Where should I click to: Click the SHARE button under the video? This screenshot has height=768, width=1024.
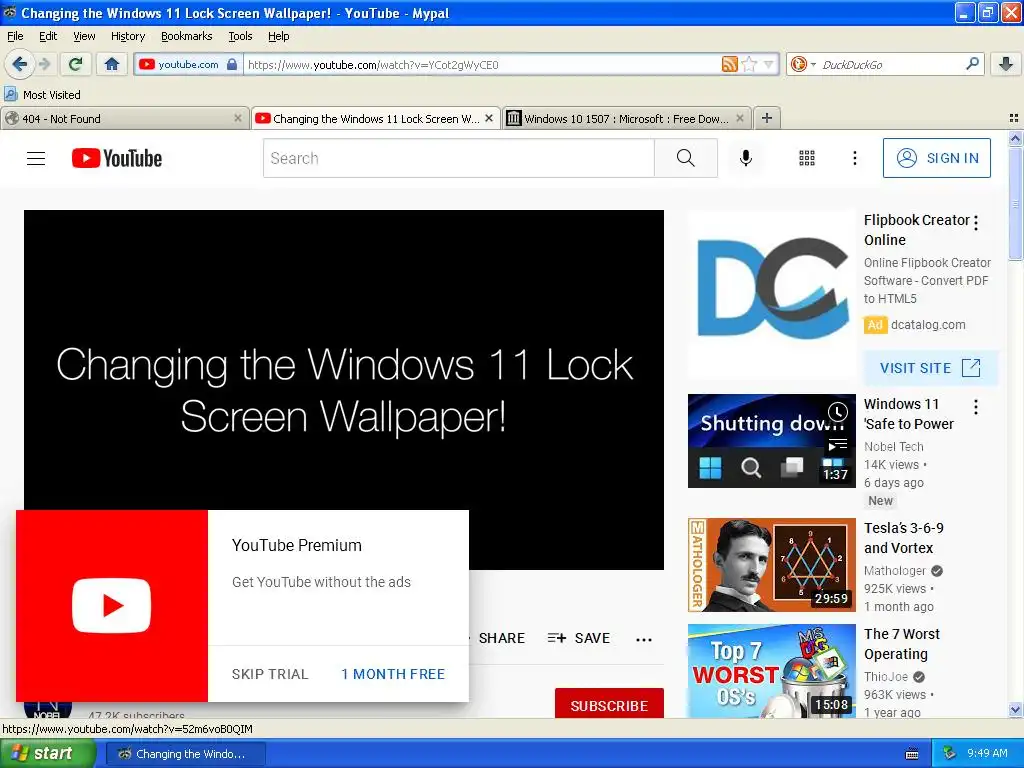click(501, 638)
